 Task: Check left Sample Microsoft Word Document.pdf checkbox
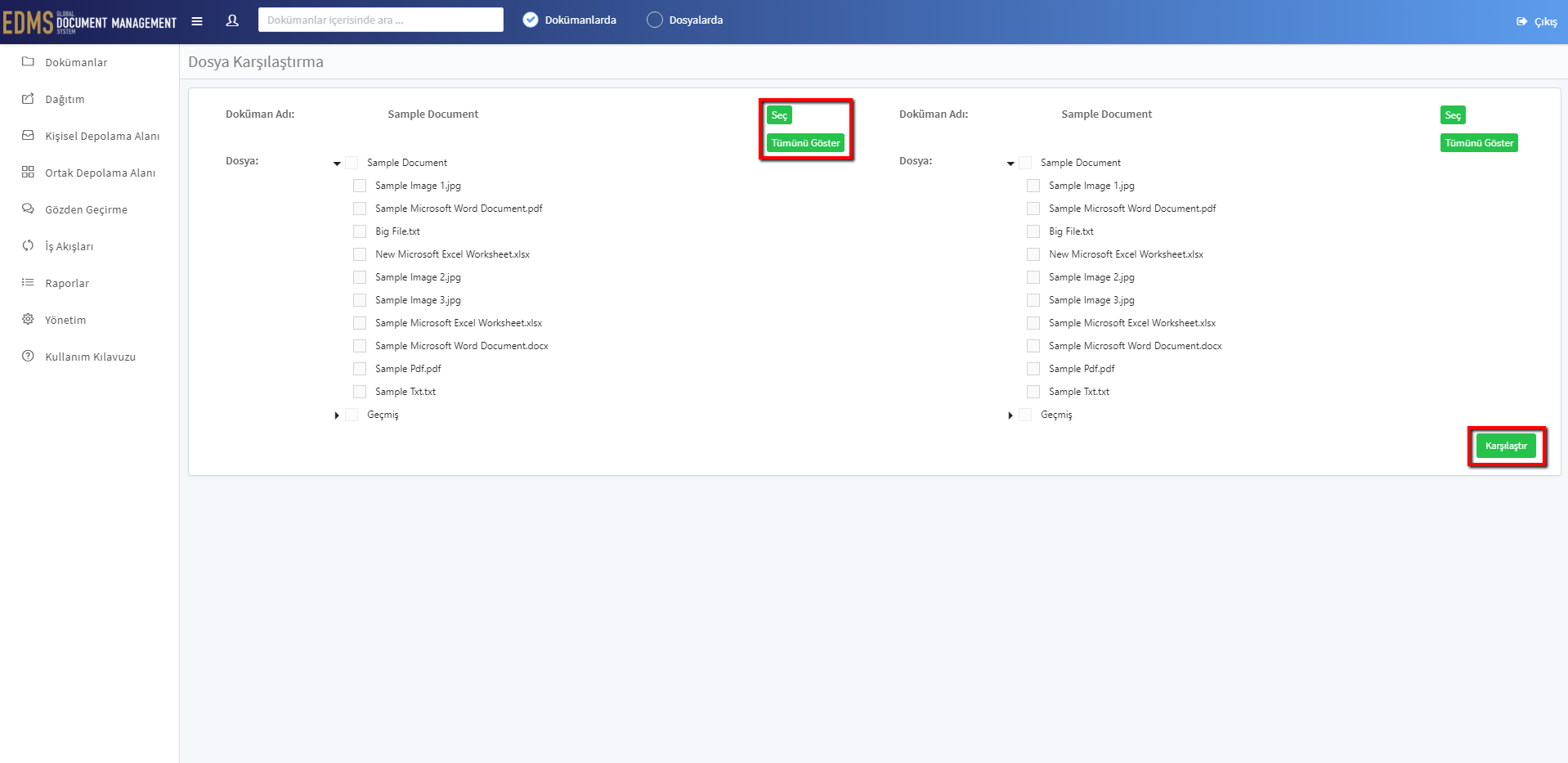coord(360,209)
